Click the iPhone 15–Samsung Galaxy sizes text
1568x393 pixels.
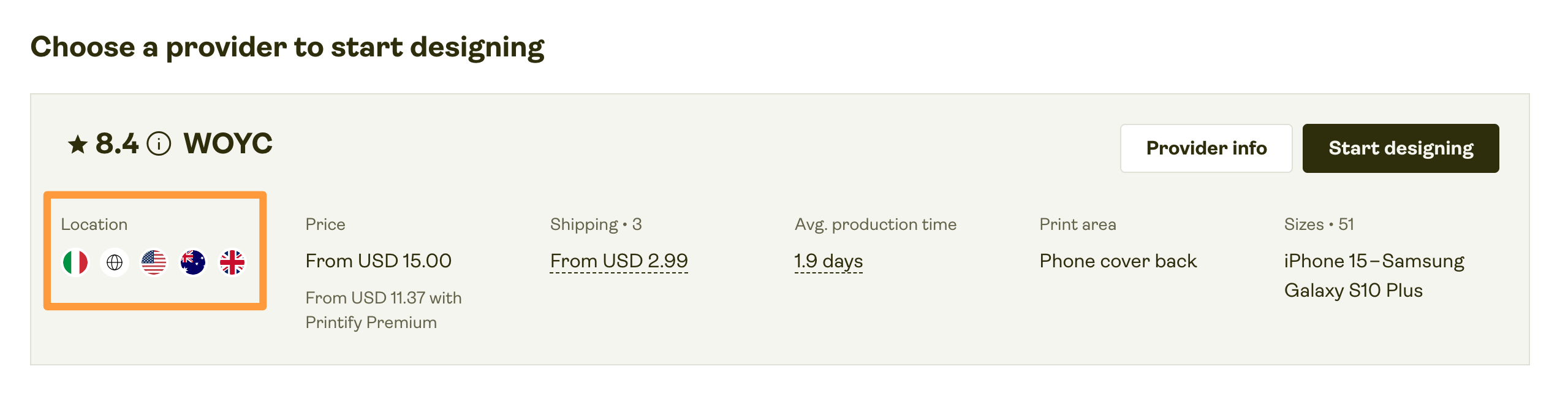(1374, 276)
